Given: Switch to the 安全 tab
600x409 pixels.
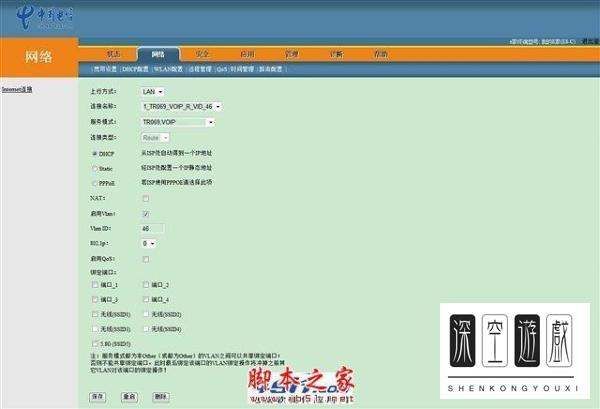Looking at the screenshot, I should pyautogui.click(x=202, y=54).
